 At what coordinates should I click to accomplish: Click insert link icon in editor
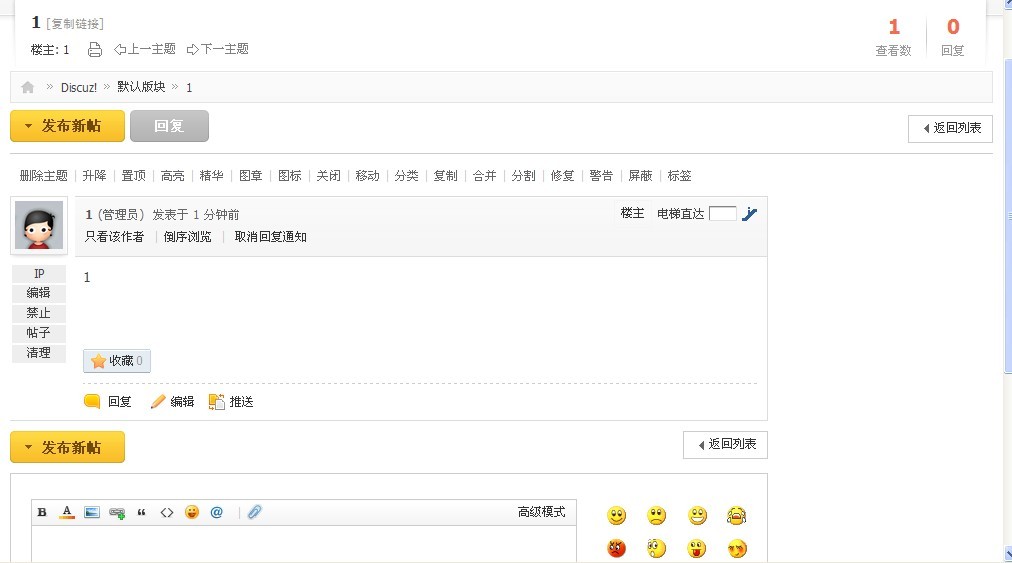pyautogui.click(x=117, y=513)
